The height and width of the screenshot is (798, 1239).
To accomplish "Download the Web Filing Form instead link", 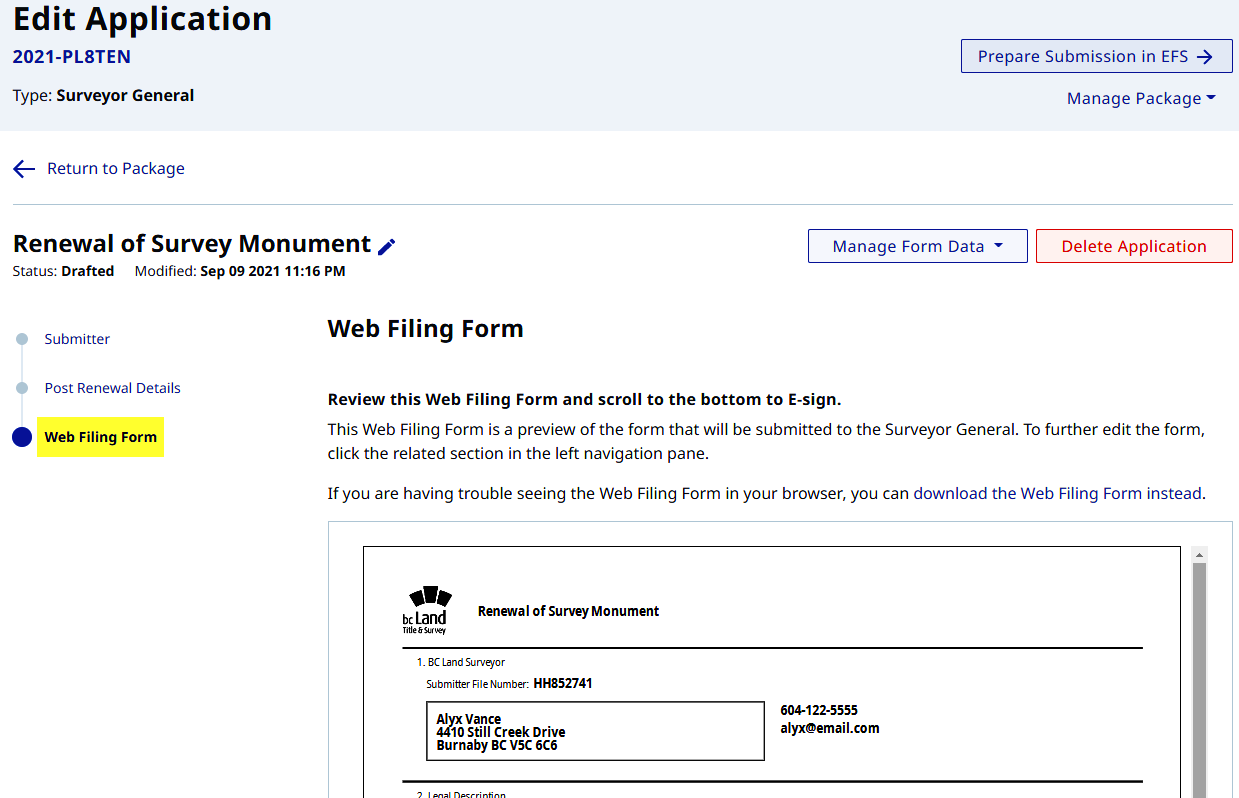I will [x=1059, y=493].
